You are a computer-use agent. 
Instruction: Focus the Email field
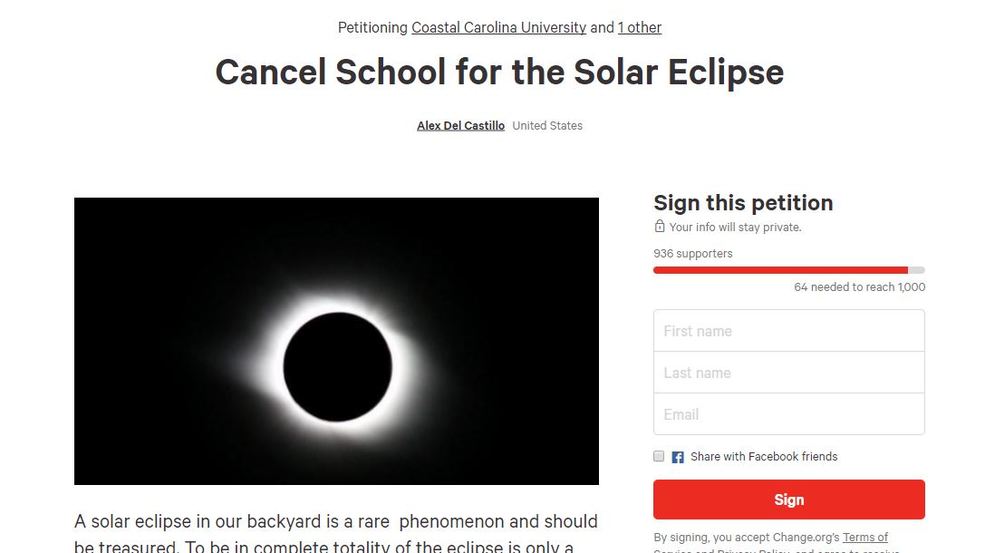[789, 414]
